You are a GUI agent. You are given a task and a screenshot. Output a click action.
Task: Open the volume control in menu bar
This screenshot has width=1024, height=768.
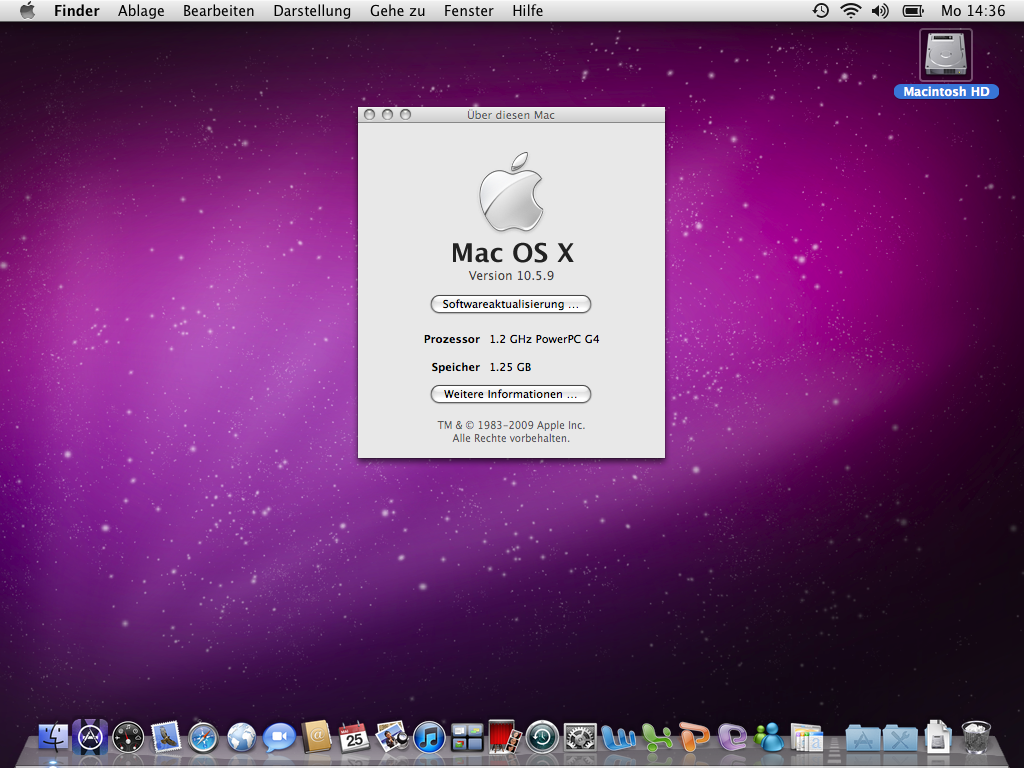[x=880, y=10]
